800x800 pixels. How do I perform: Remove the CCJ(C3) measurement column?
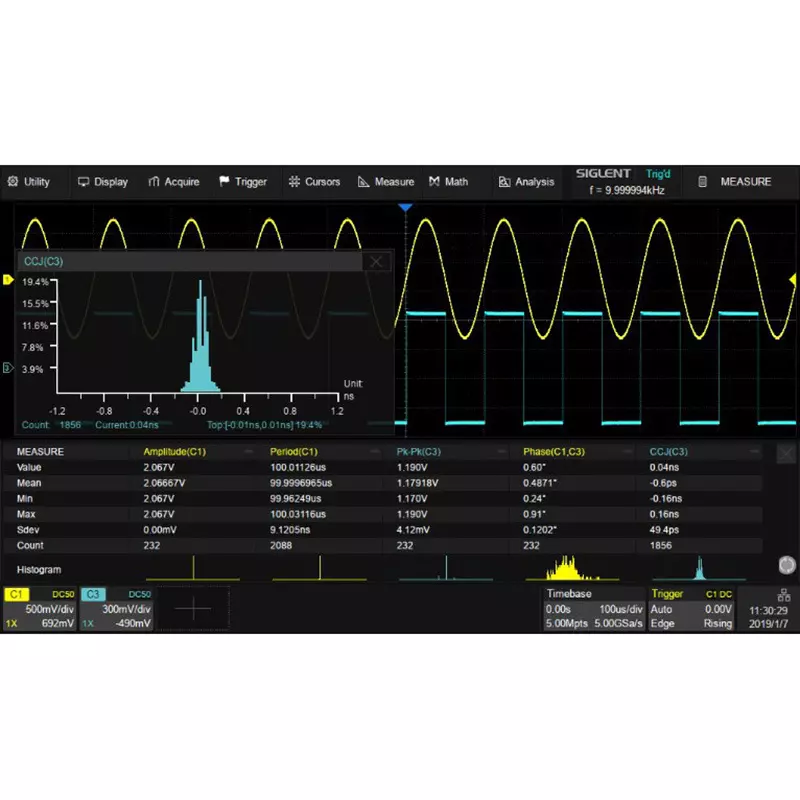(x=755, y=452)
